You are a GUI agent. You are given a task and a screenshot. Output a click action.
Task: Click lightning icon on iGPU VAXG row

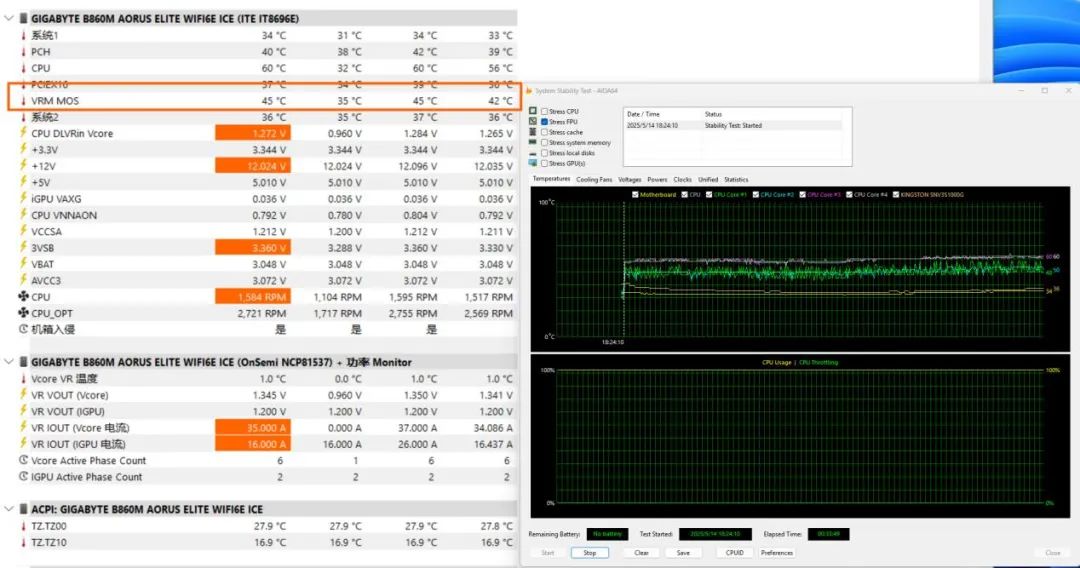pos(23,198)
